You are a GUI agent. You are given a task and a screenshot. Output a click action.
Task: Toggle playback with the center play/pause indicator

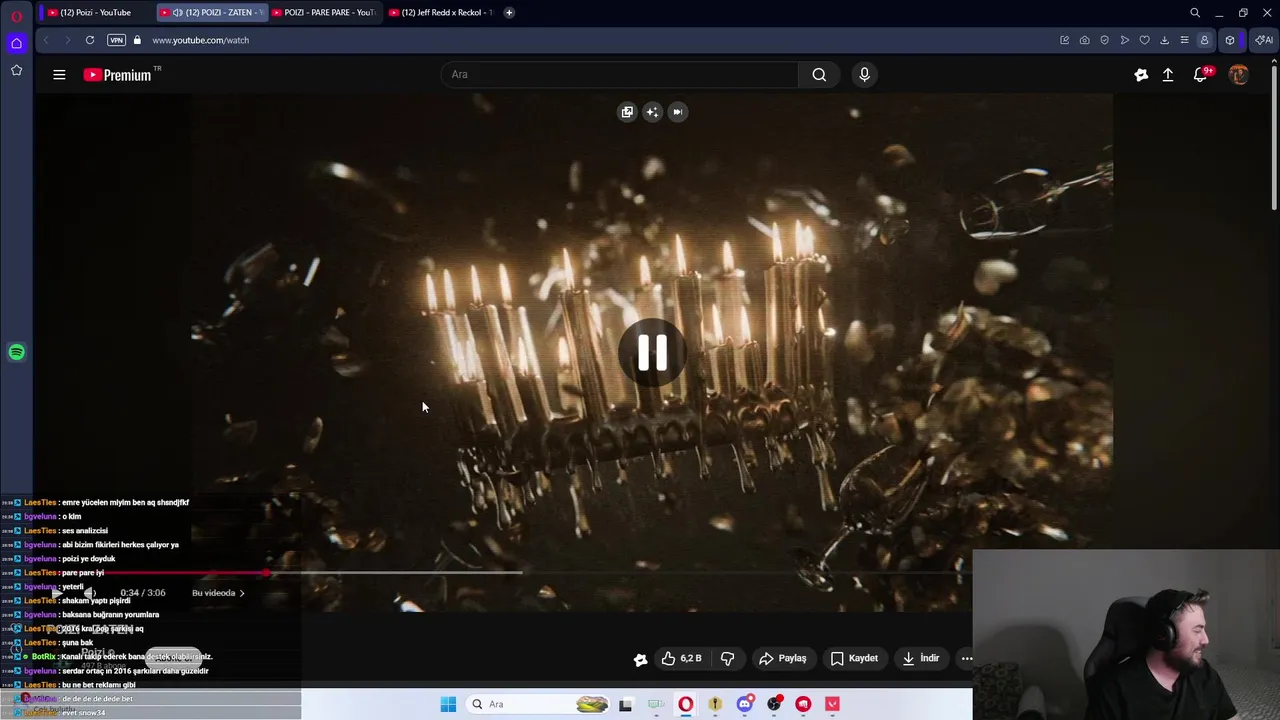[x=652, y=352]
